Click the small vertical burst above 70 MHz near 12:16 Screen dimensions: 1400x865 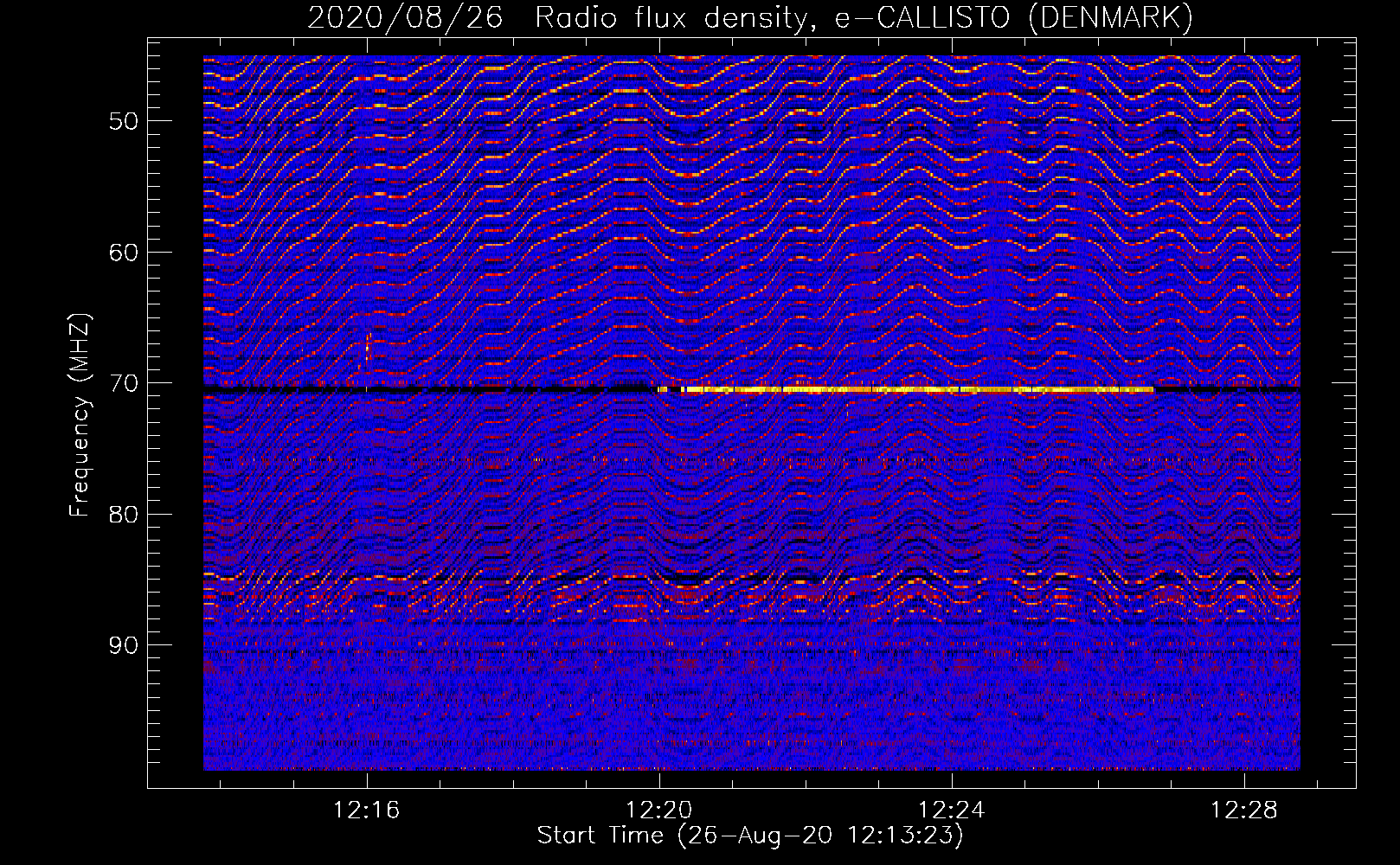(x=367, y=350)
